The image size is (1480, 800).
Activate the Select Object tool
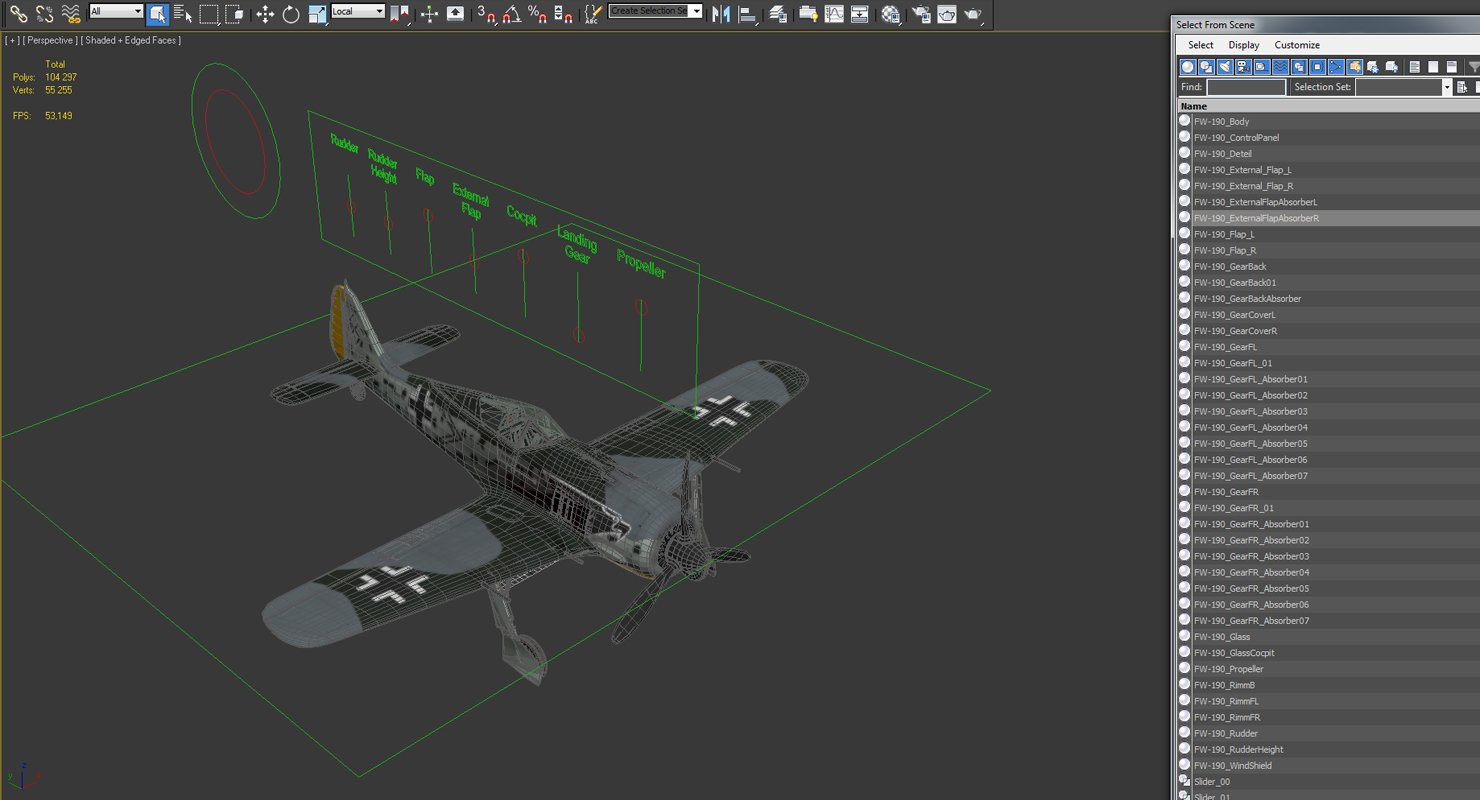click(x=157, y=14)
